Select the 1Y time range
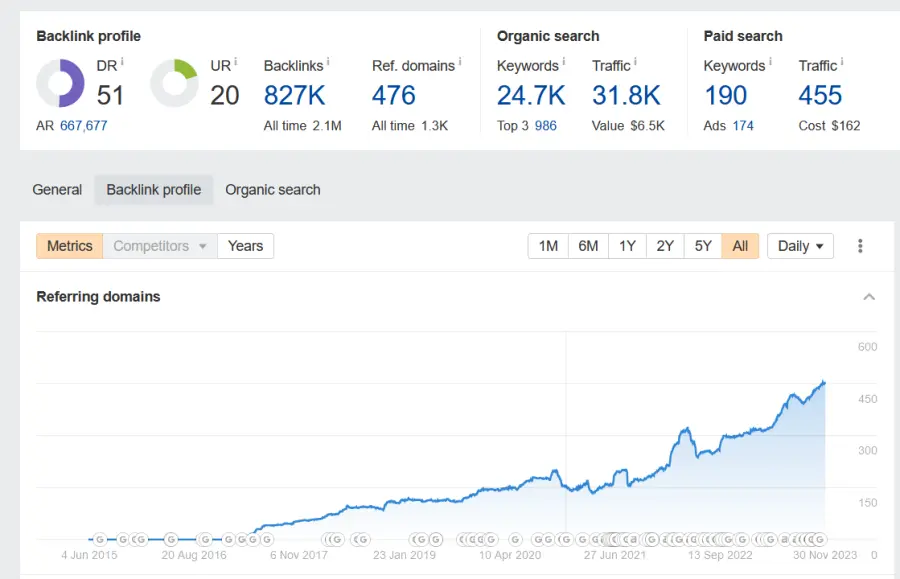Image resolution: width=900 pixels, height=579 pixels. (627, 246)
